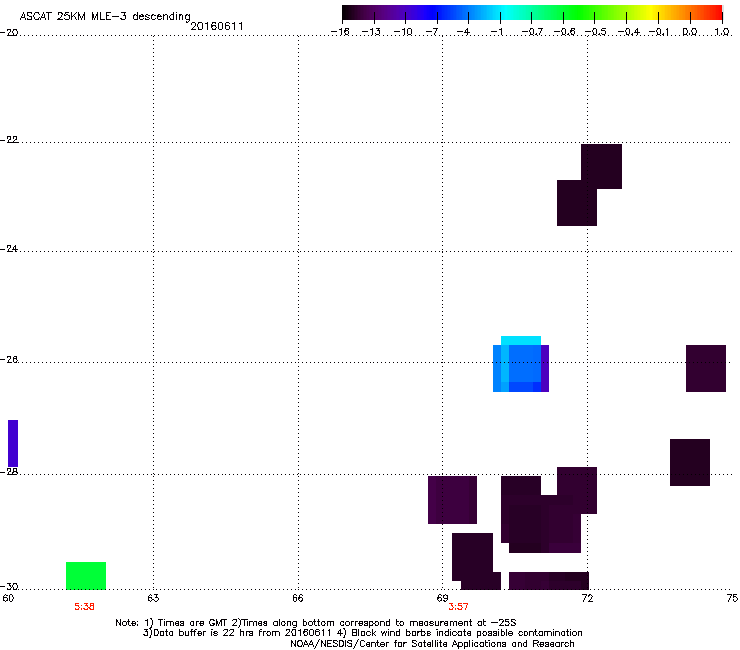740x650 pixels.
Task: Click the blue data cluster near 26S
Action: tap(521, 364)
